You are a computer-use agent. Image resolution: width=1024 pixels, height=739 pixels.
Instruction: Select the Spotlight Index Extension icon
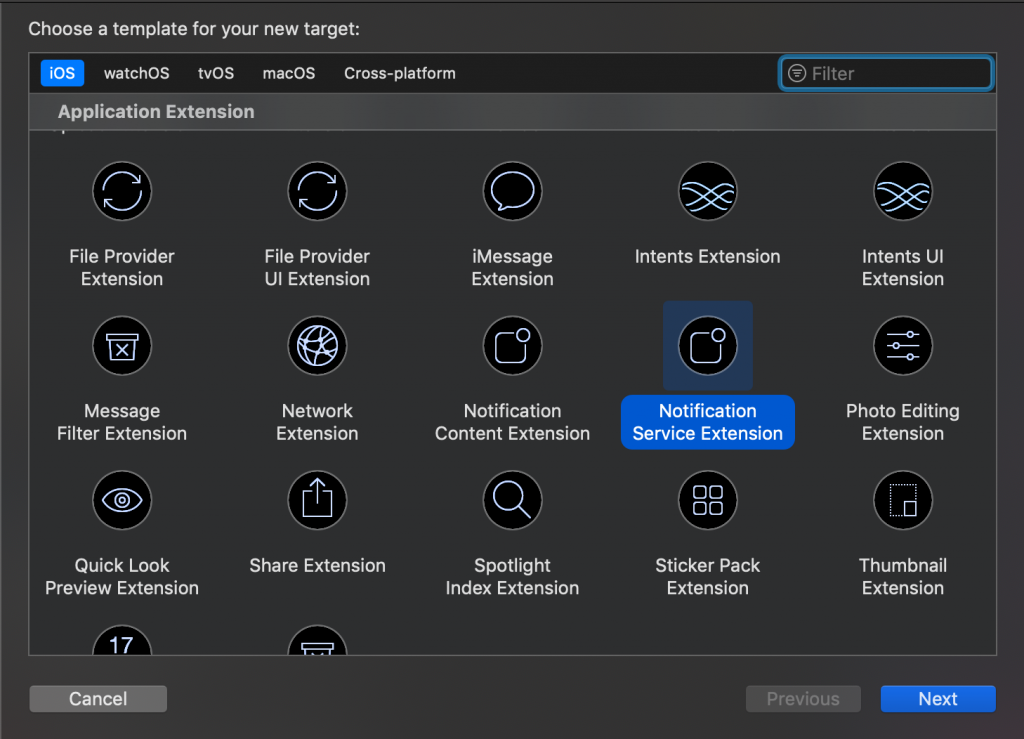(512, 500)
